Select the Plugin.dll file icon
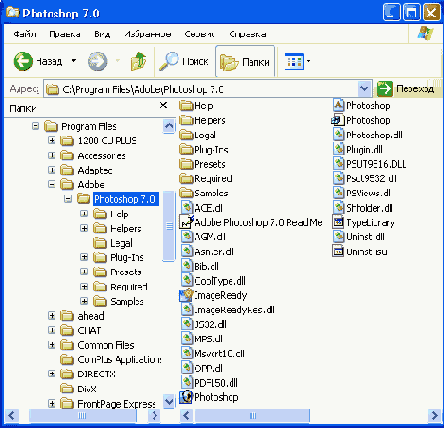 tap(339, 149)
